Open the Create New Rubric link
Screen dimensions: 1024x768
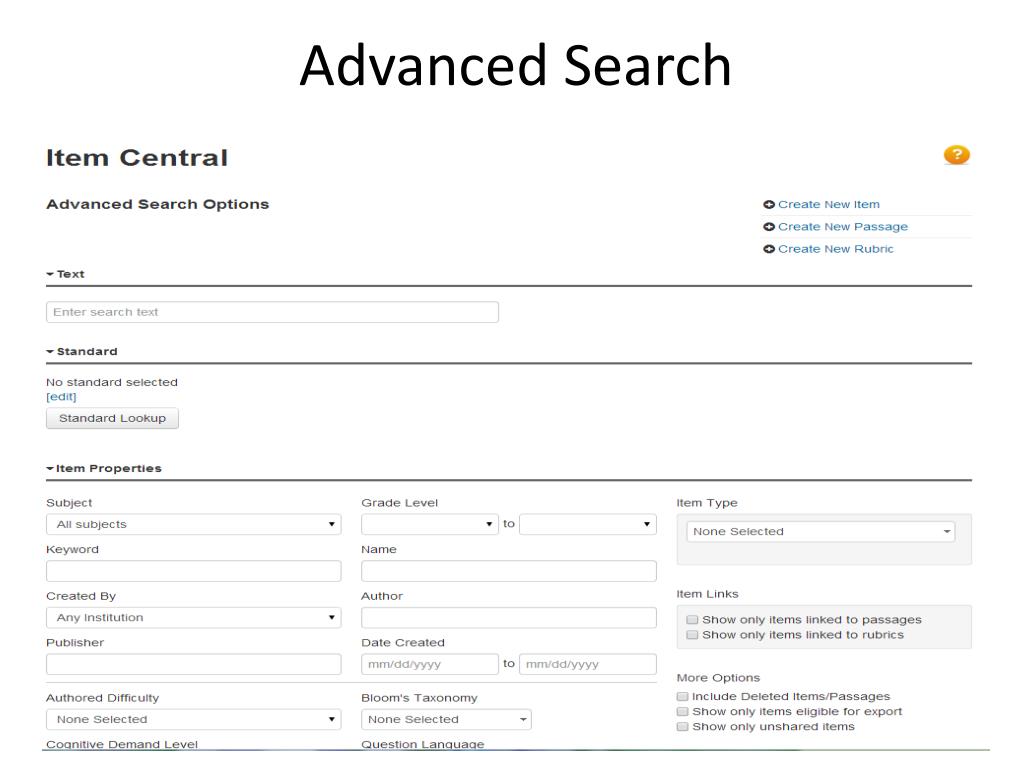click(835, 249)
